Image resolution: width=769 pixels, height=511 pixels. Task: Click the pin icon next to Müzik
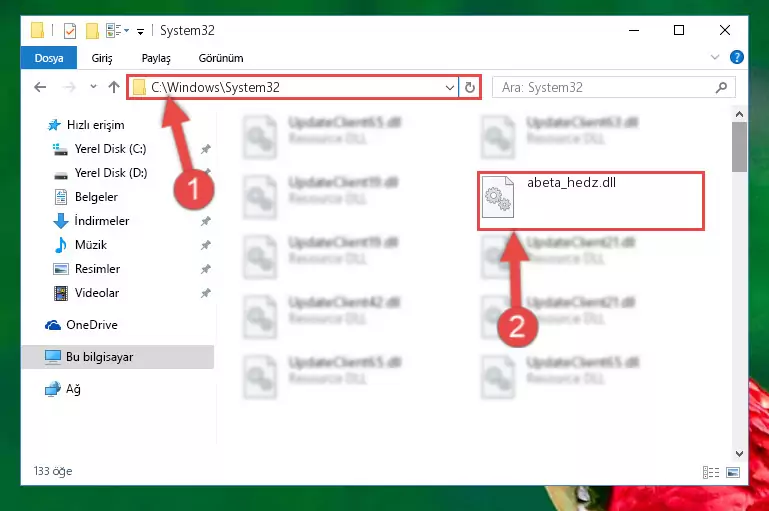(x=205, y=245)
